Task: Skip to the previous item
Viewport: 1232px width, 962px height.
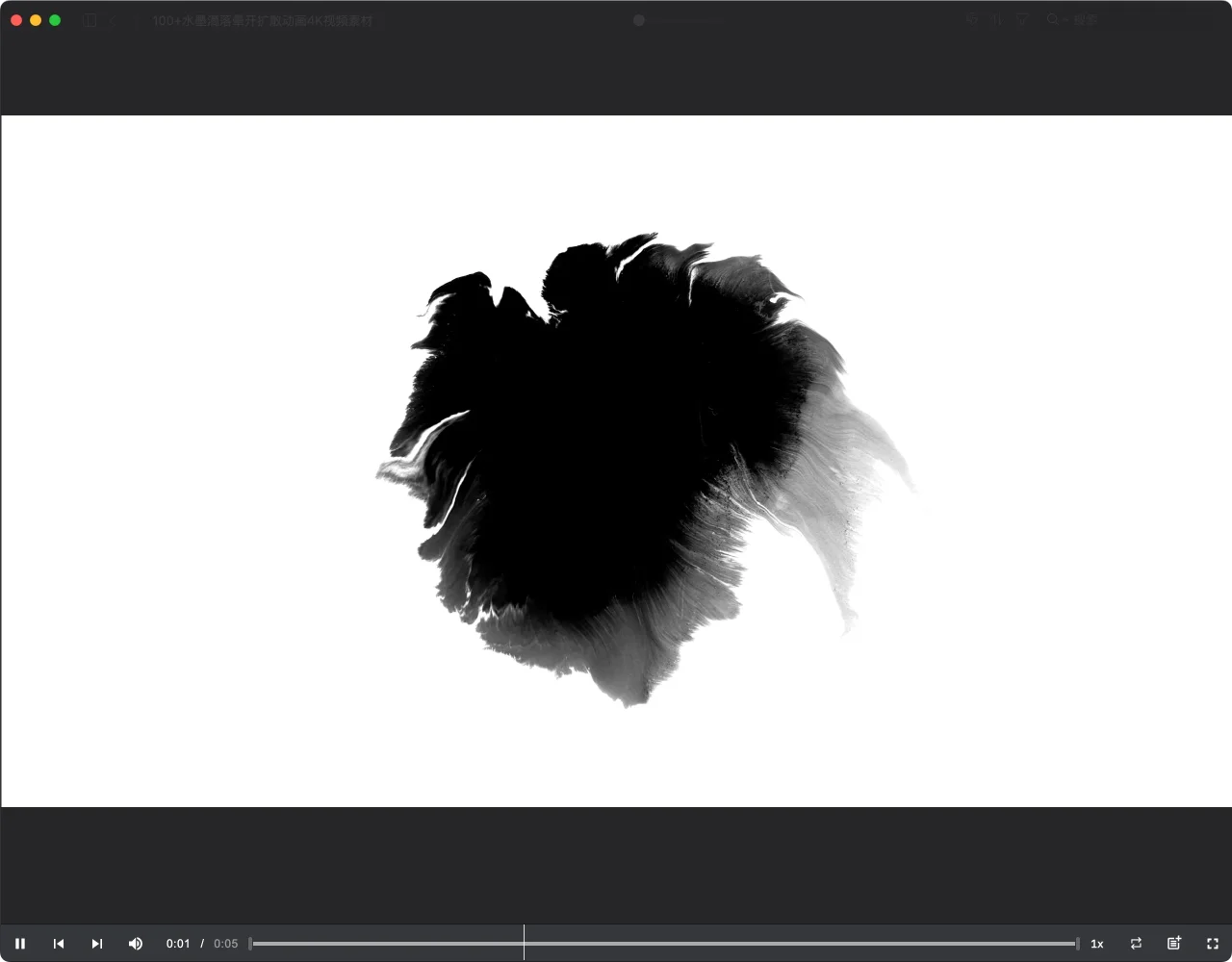Action: pyautogui.click(x=59, y=944)
